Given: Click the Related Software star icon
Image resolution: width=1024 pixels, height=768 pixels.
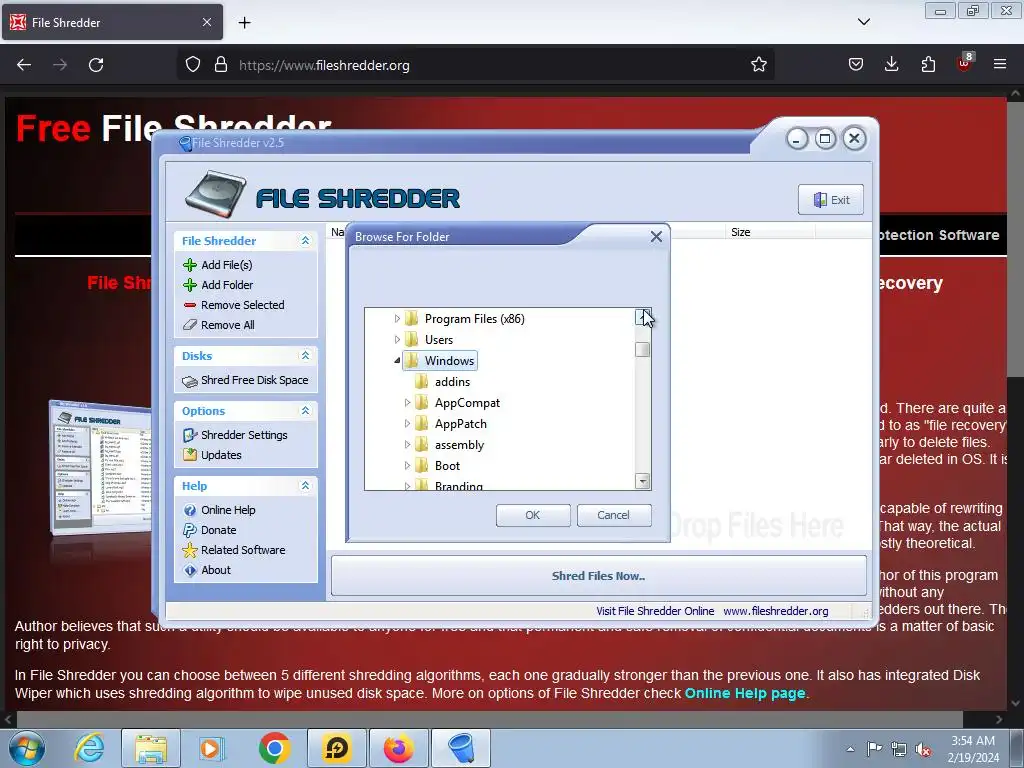Looking at the screenshot, I should click(x=190, y=550).
